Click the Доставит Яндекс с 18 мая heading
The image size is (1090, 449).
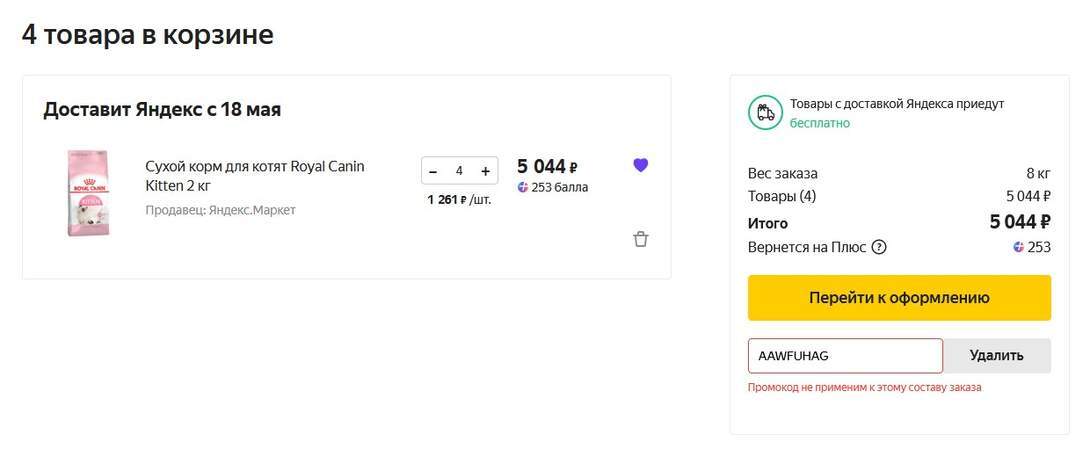(x=162, y=110)
